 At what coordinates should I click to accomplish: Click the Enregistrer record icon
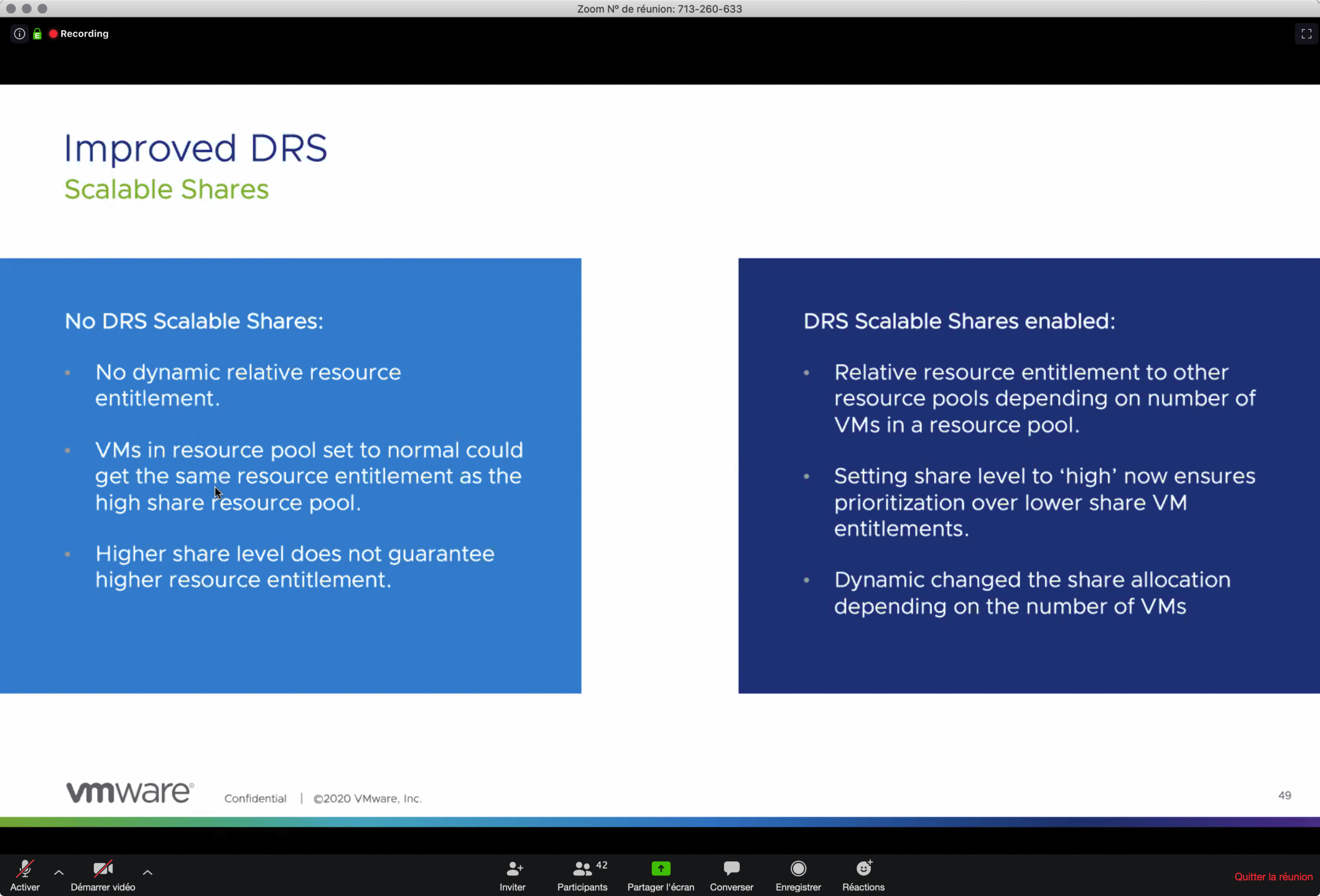(798, 869)
